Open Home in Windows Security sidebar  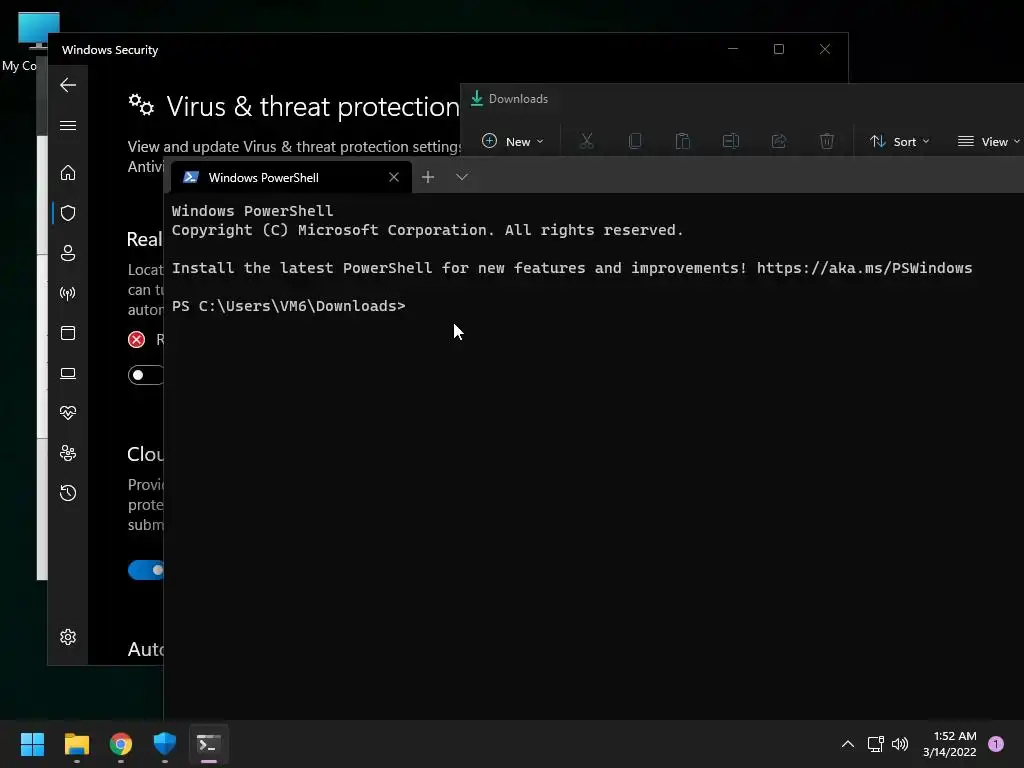[x=68, y=173]
